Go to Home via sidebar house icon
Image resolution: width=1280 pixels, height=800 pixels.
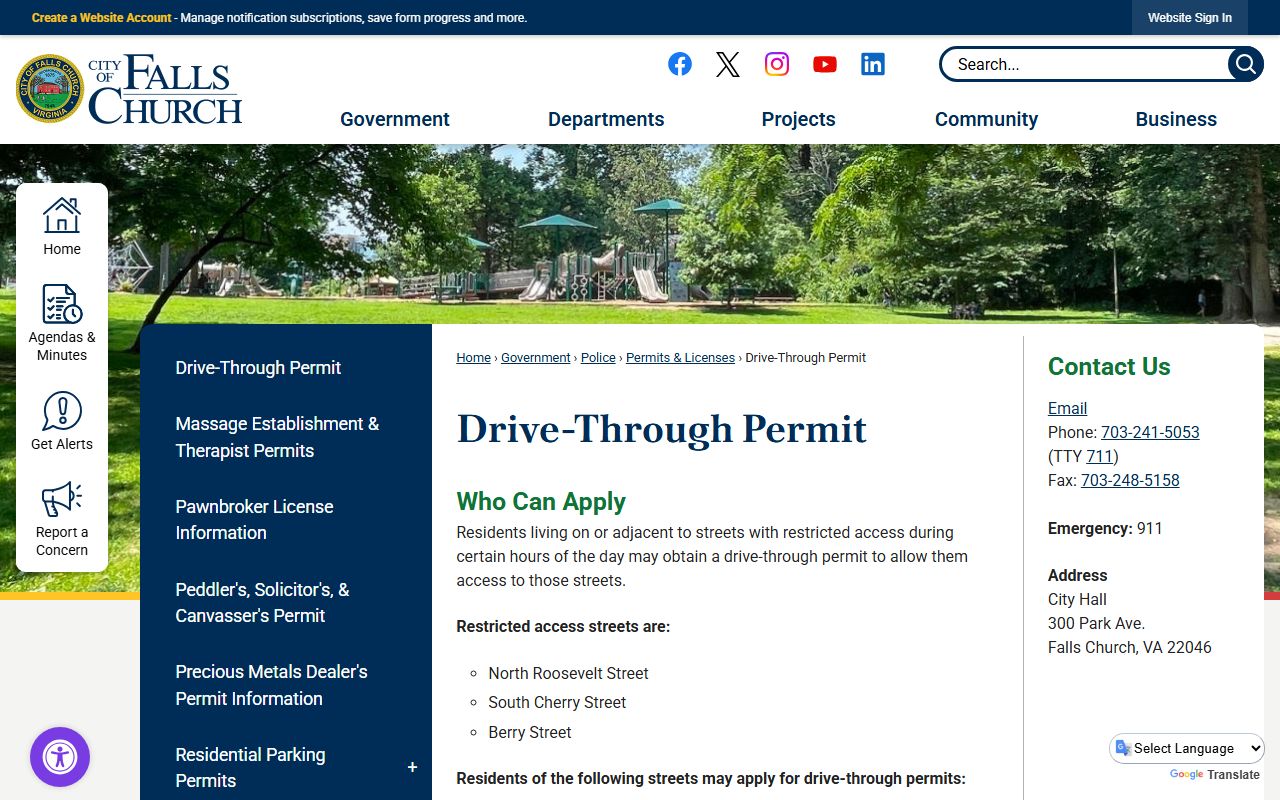click(x=62, y=226)
